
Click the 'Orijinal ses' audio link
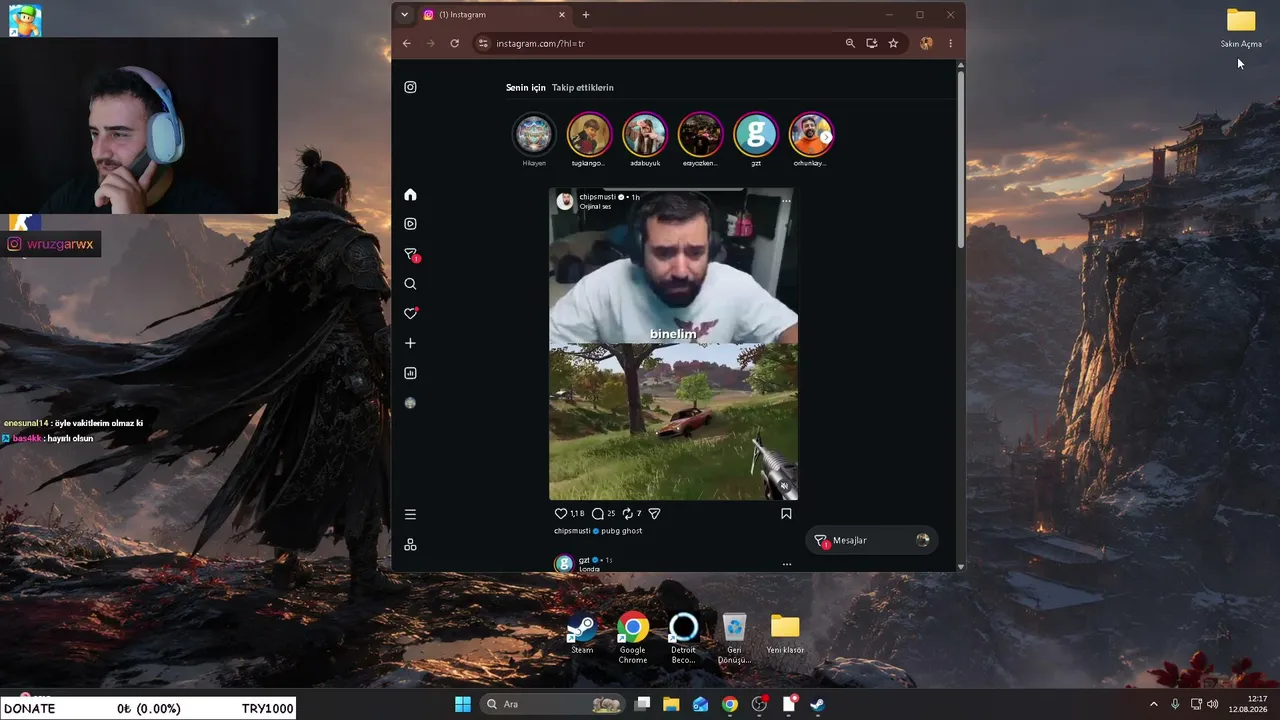(x=595, y=207)
